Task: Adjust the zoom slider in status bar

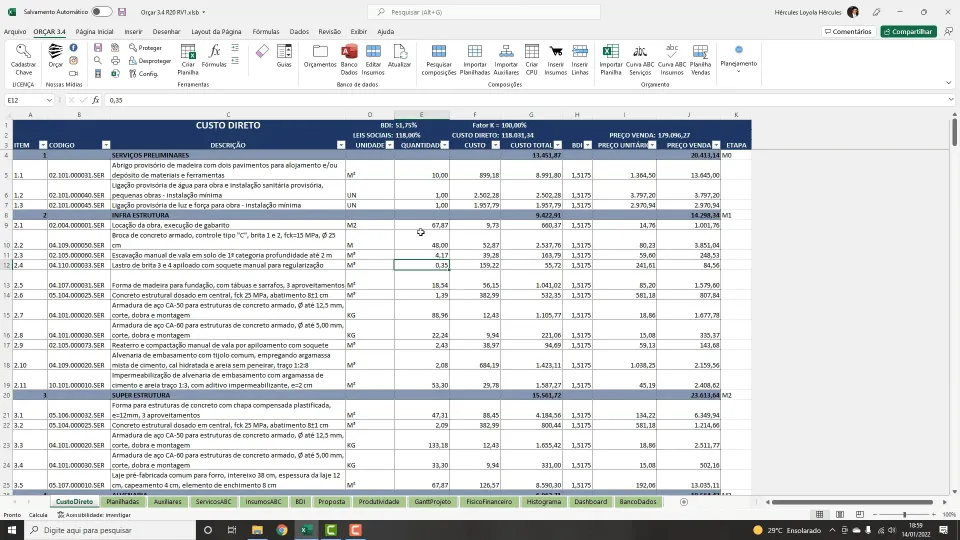Action: coord(904,515)
